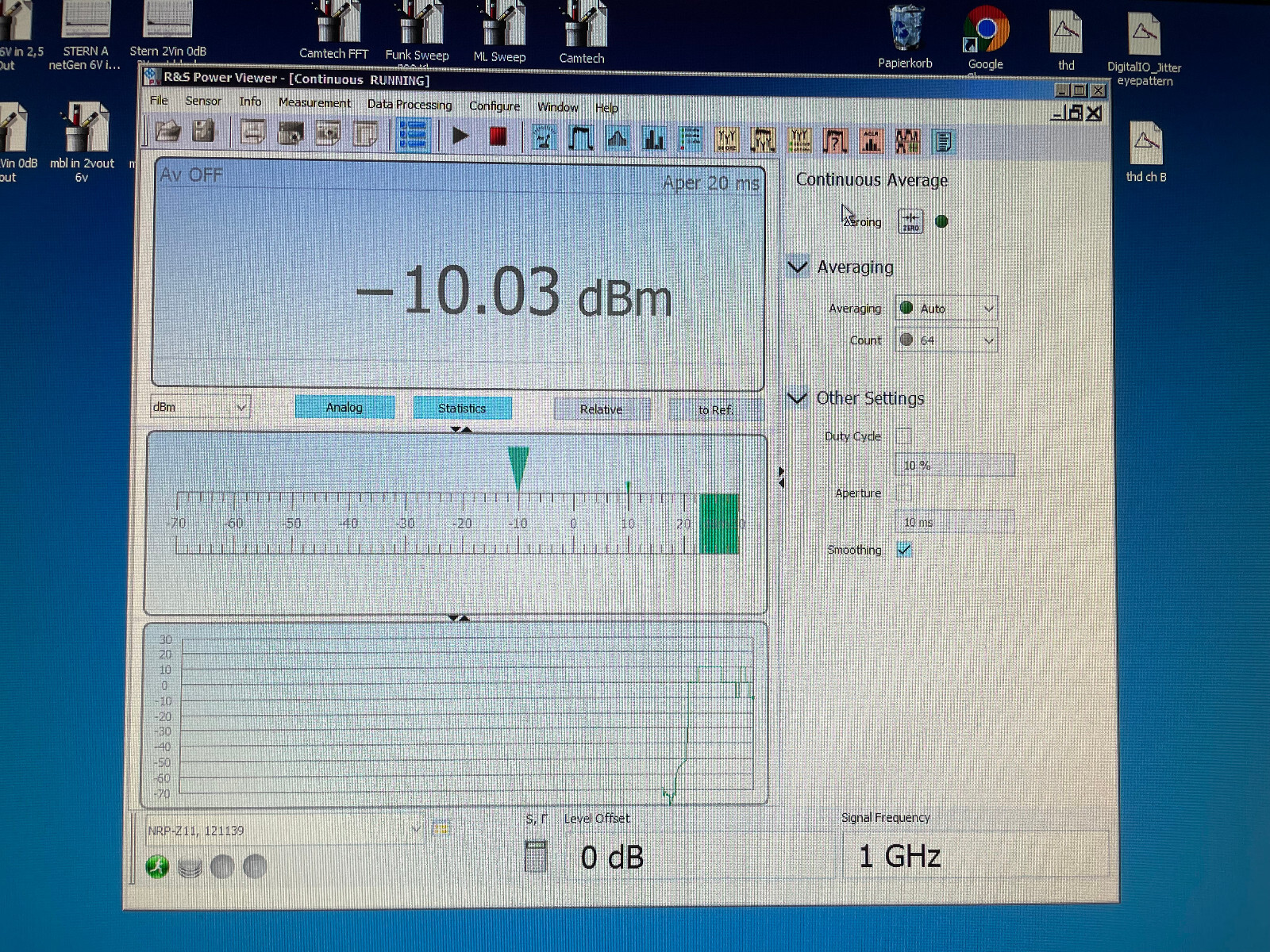
Task: Click the Aperture 10 ms field
Action: point(955,522)
